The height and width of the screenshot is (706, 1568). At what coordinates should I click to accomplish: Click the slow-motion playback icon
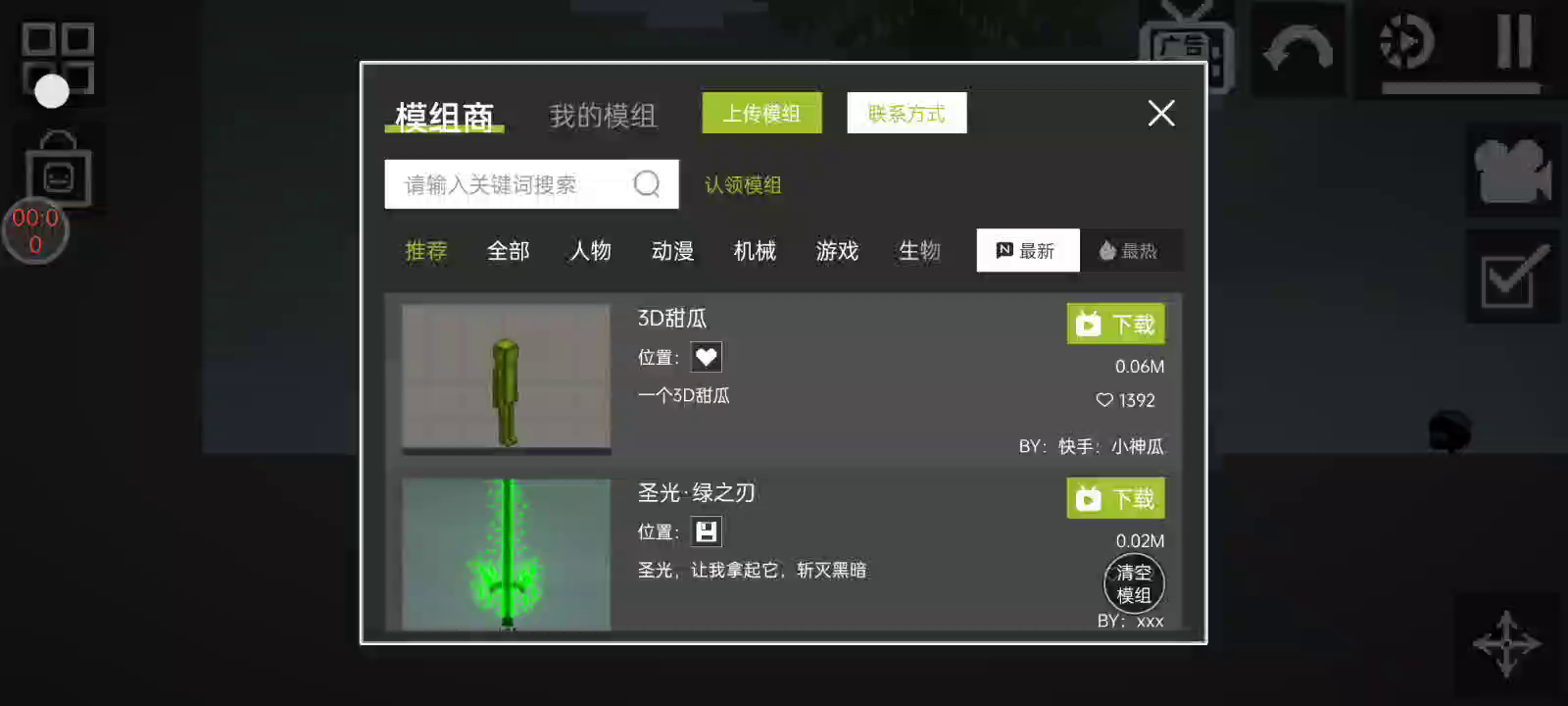pyautogui.click(x=1406, y=42)
